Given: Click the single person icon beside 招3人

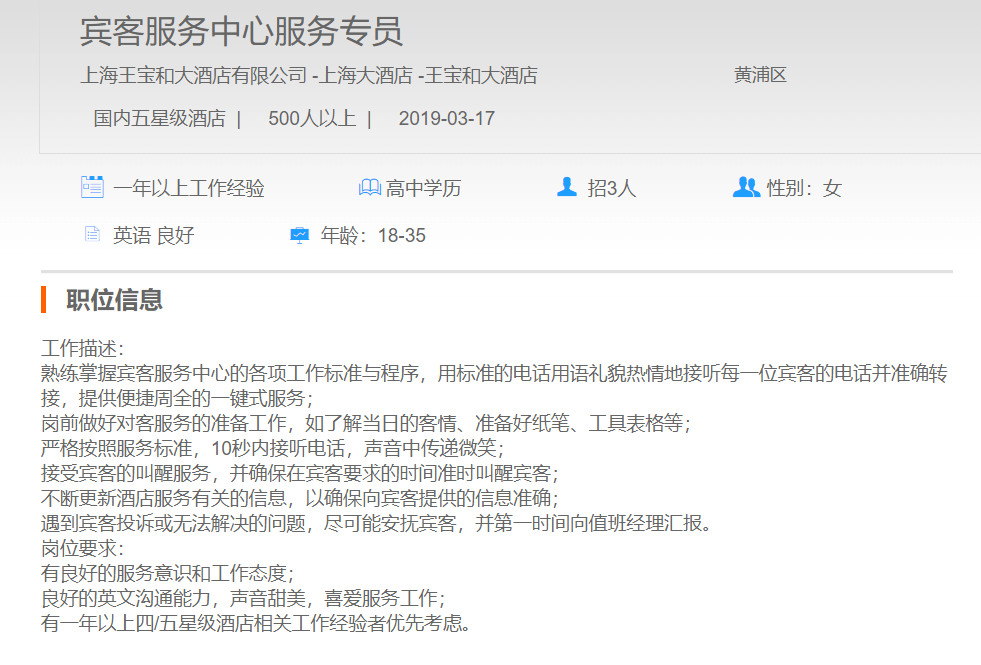Looking at the screenshot, I should (567, 187).
